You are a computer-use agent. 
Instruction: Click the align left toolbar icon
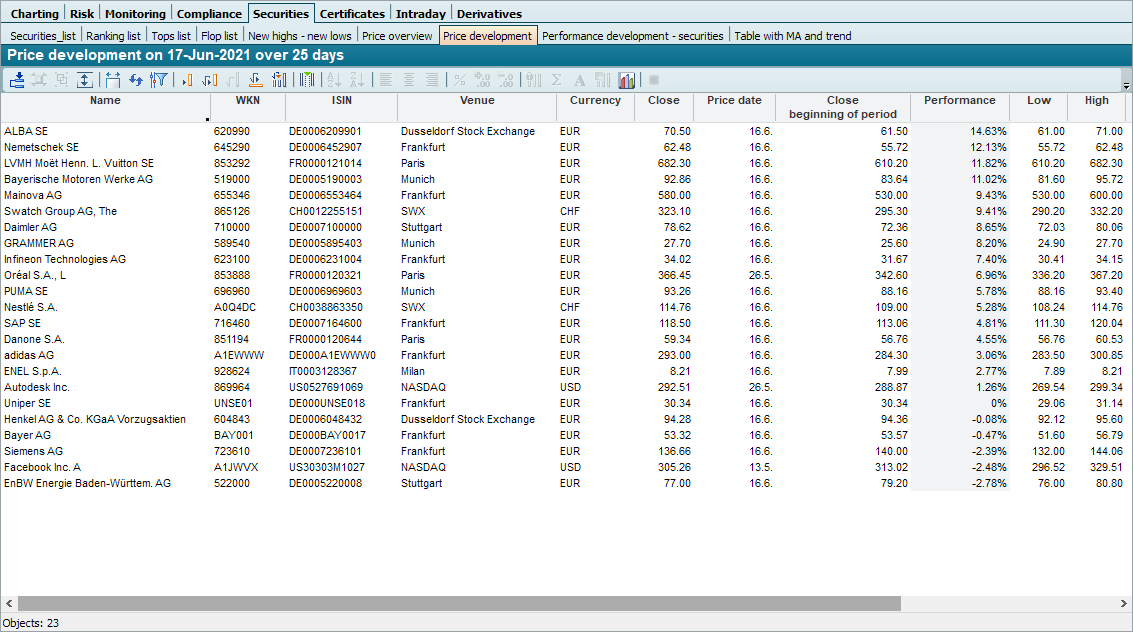386,80
